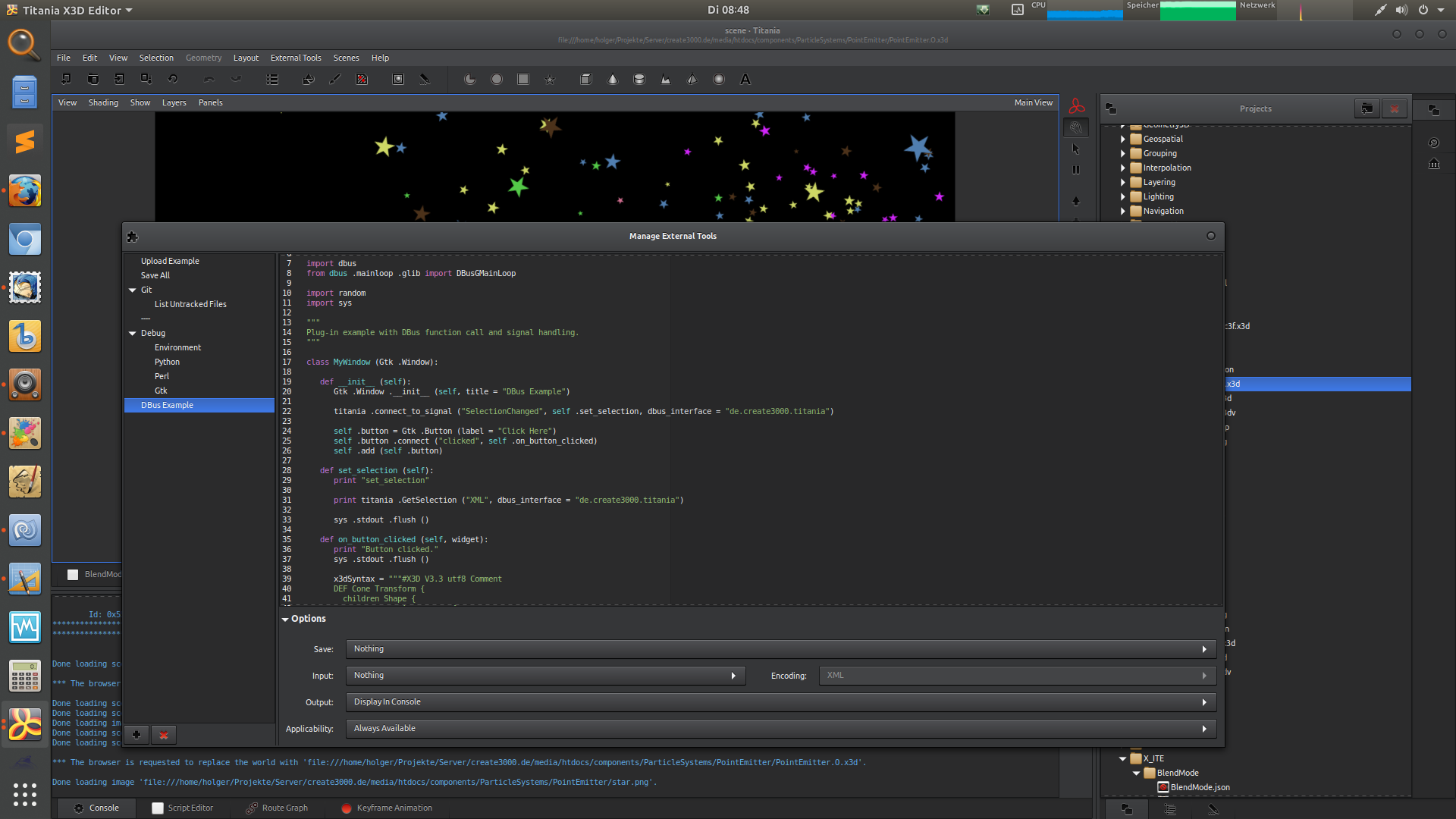Click the Undo arrow icon in the toolbar
Image resolution: width=1456 pixels, height=819 pixels.
point(209,79)
